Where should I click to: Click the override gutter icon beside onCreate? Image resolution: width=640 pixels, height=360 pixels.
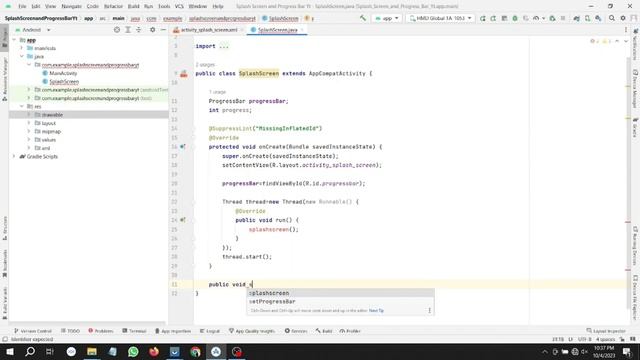183,147
